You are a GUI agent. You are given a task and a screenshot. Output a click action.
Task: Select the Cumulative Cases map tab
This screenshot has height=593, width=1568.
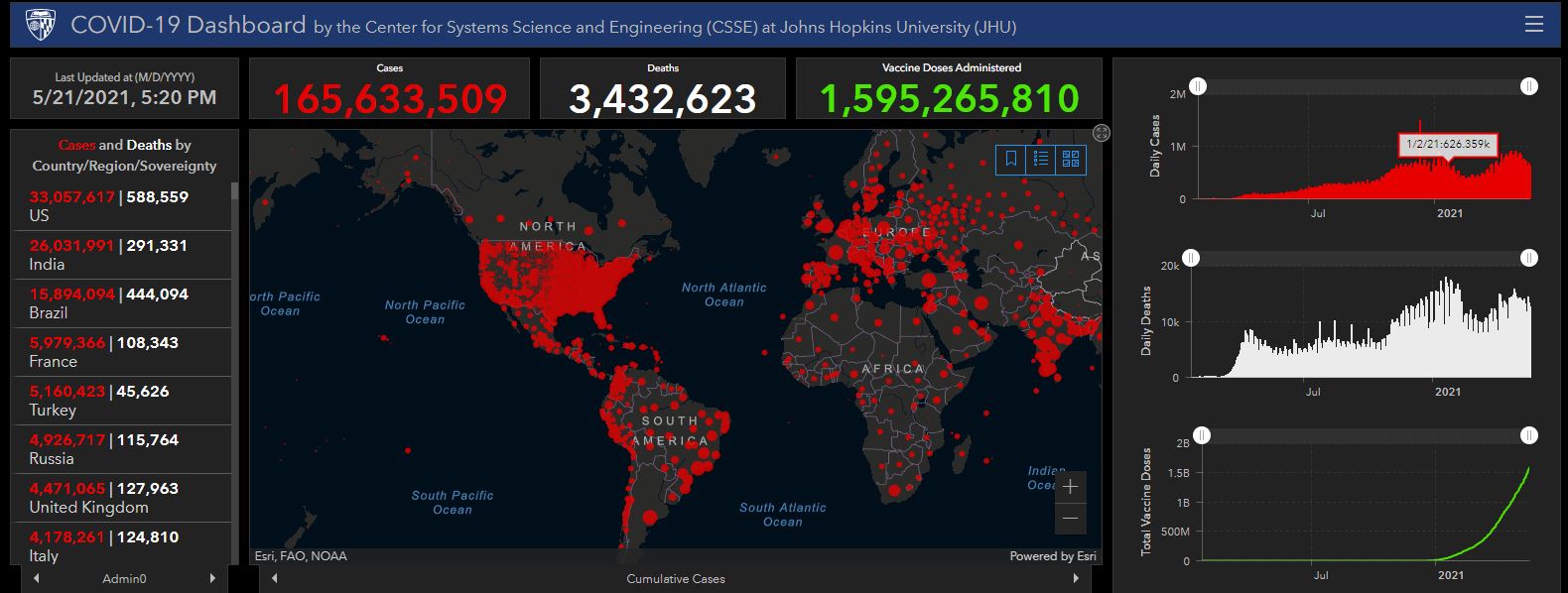tap(675, 578)
